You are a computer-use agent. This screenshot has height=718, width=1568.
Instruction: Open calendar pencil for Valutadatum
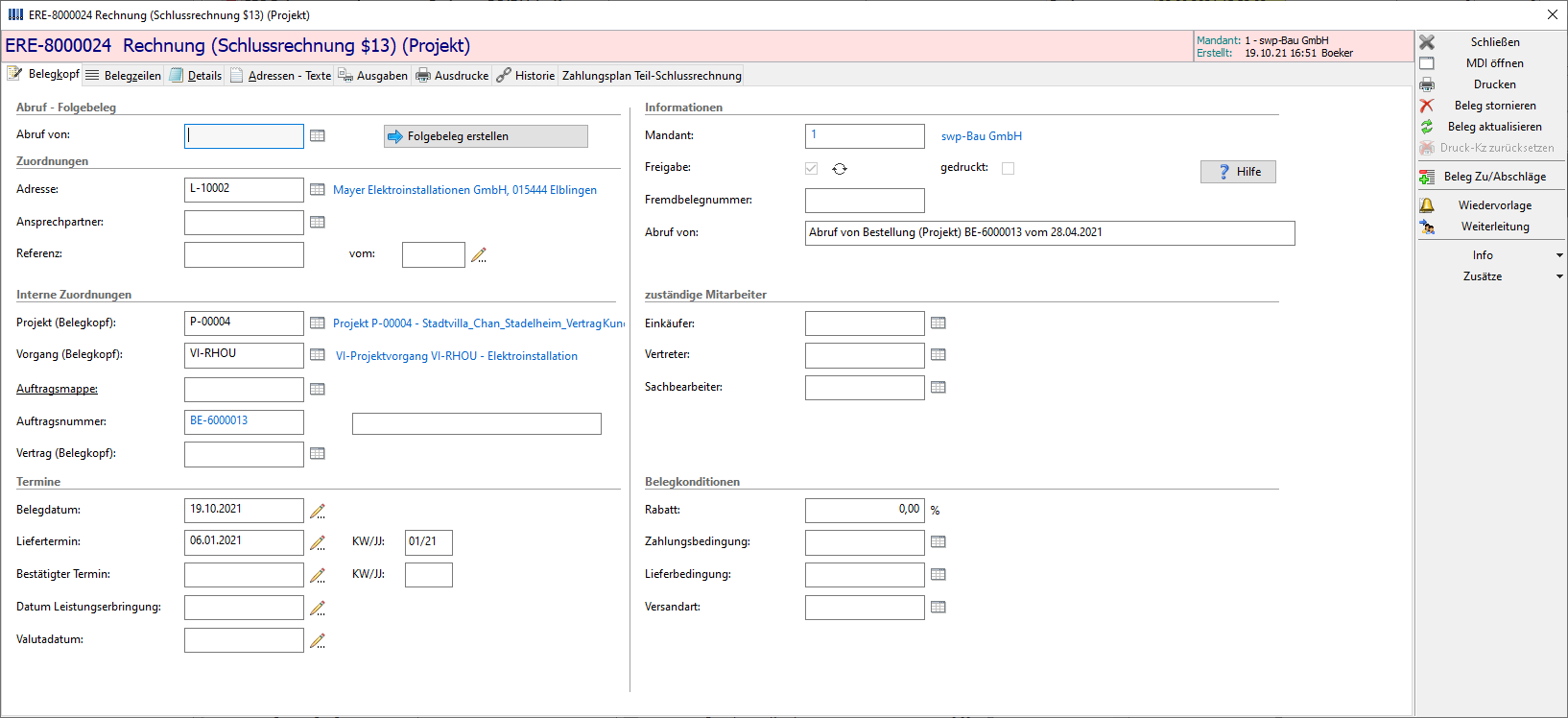click(x=318, y=640)
